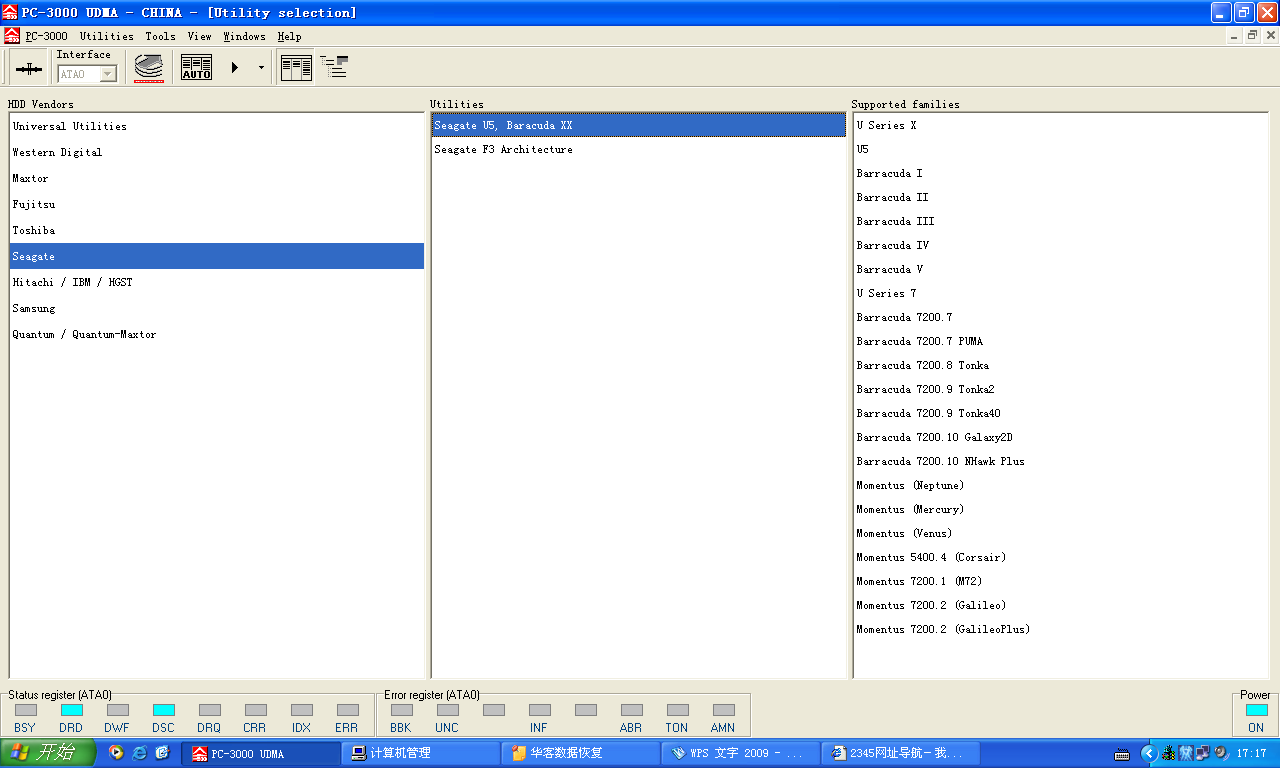This screenshot has width=1280, height=768.
Task: Select Toshiba vendor
Action: point(217,230)
